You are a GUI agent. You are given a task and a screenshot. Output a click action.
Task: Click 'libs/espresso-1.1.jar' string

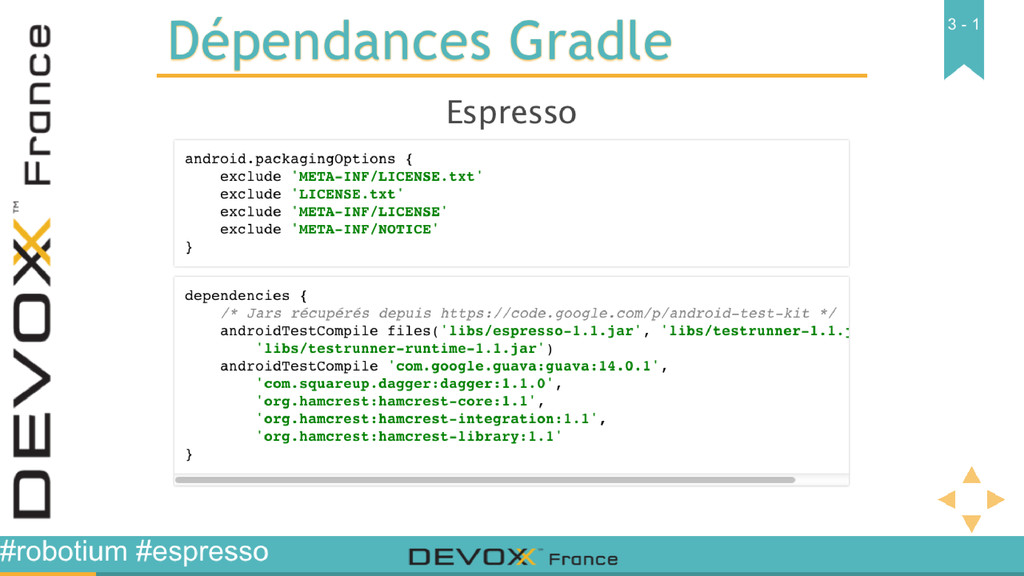coord(541,330)
